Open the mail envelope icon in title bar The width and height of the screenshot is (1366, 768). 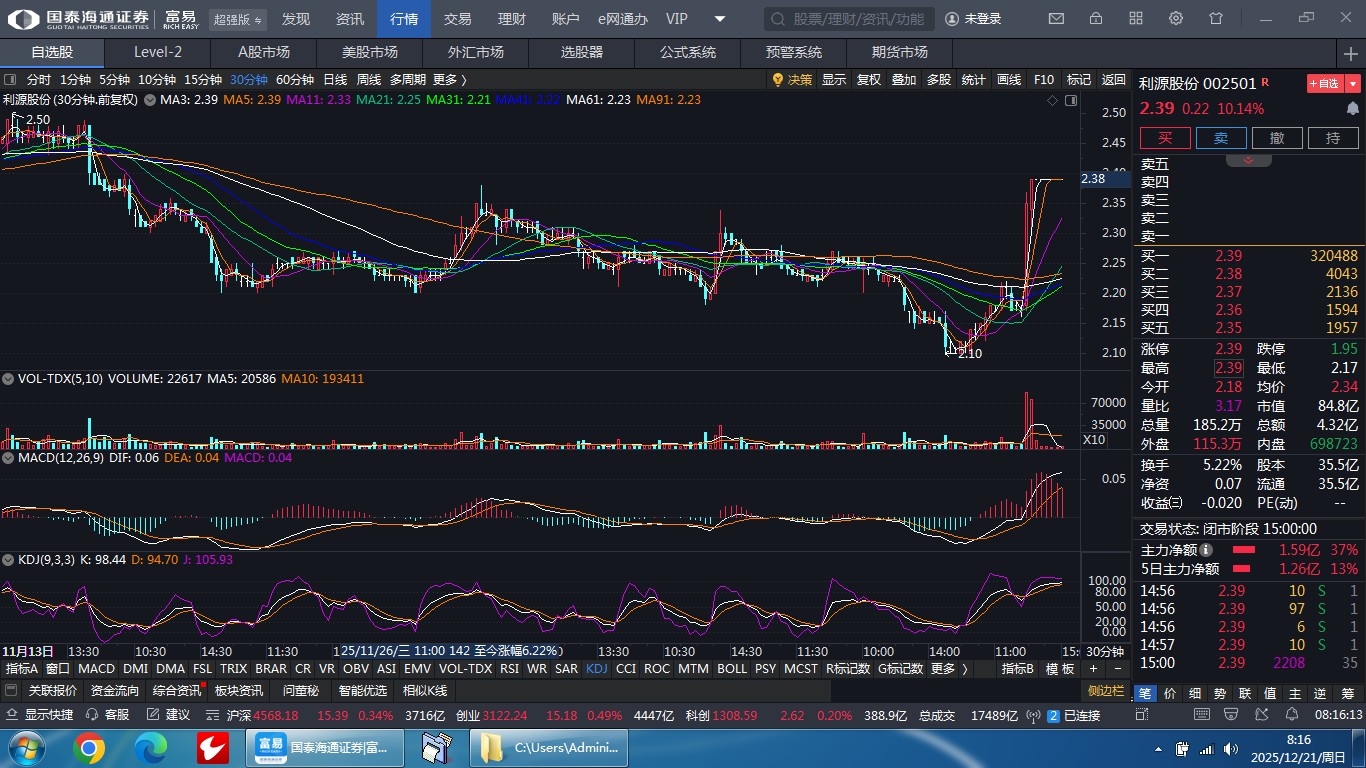click(1056, 19)
